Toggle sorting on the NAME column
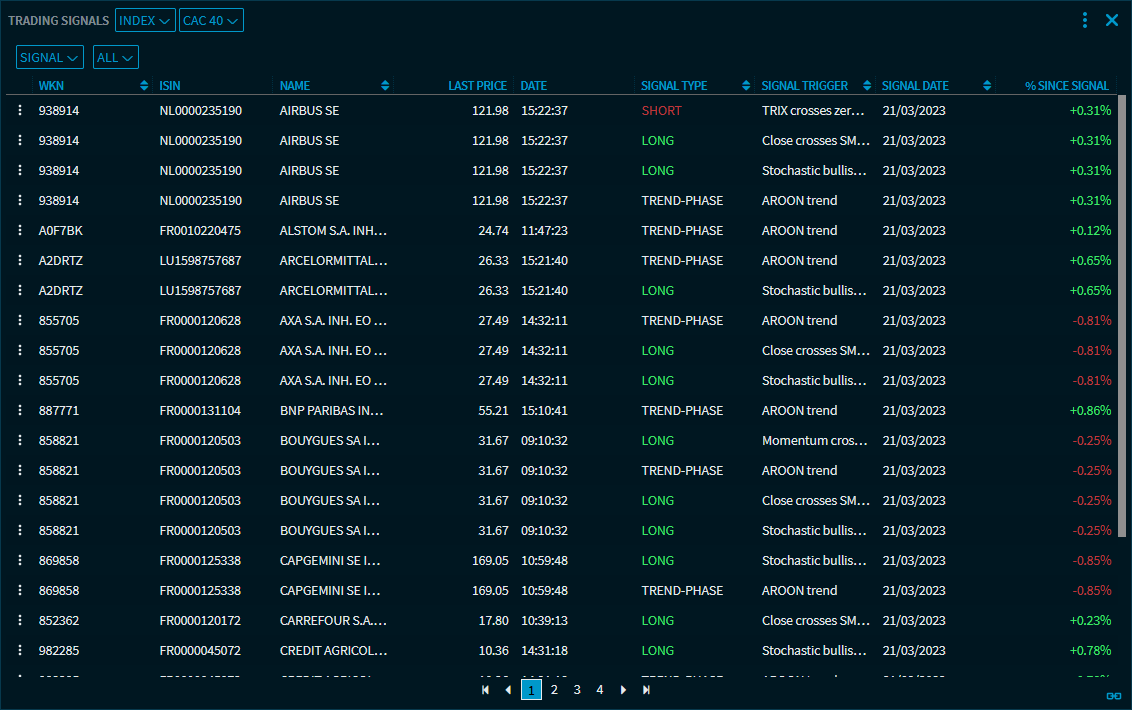The image size is (1132, 710). (x=385, y=86)
